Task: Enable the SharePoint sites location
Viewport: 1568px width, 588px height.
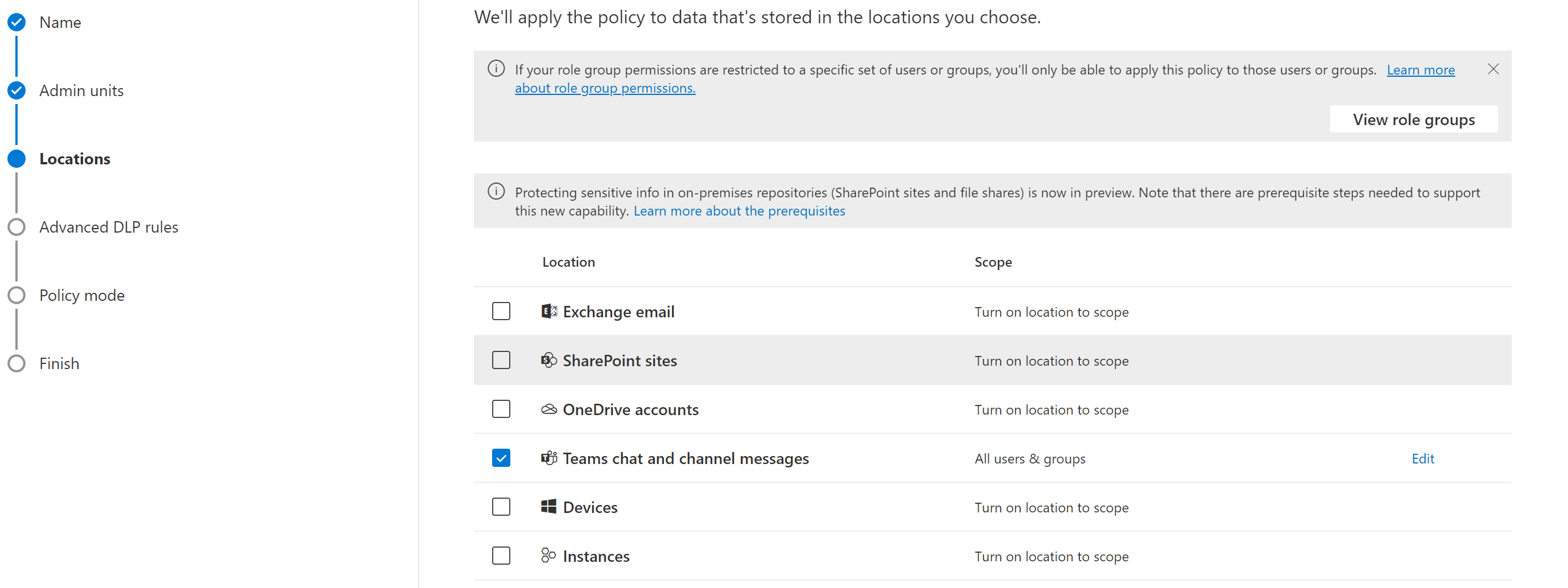Action: [x=501, y=360]
